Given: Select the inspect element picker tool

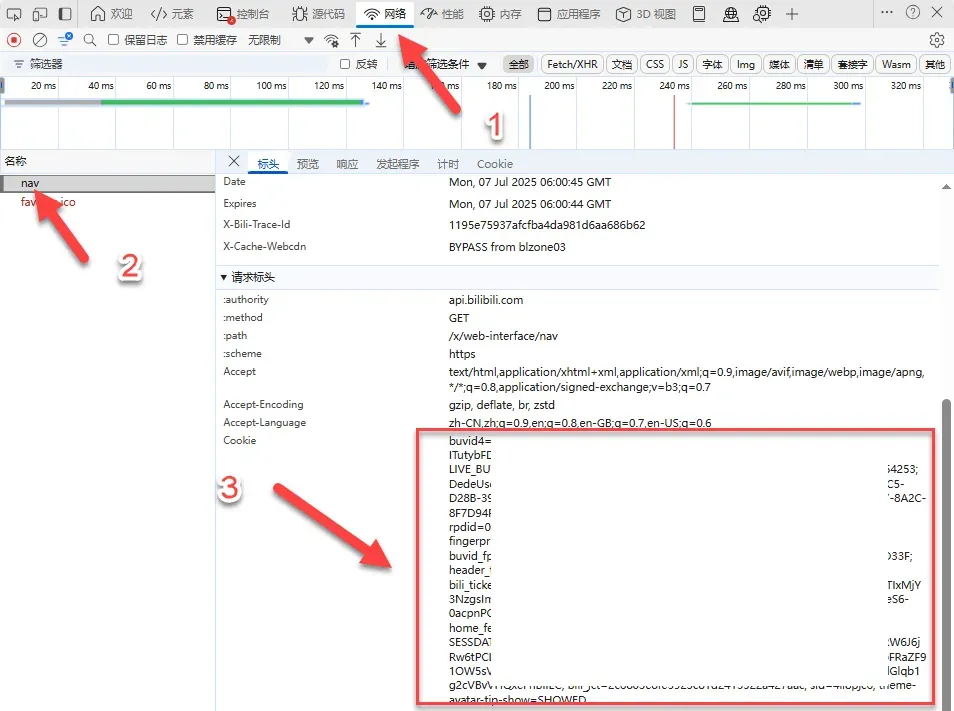Looking at the screenshot, I should coord(14,14).
